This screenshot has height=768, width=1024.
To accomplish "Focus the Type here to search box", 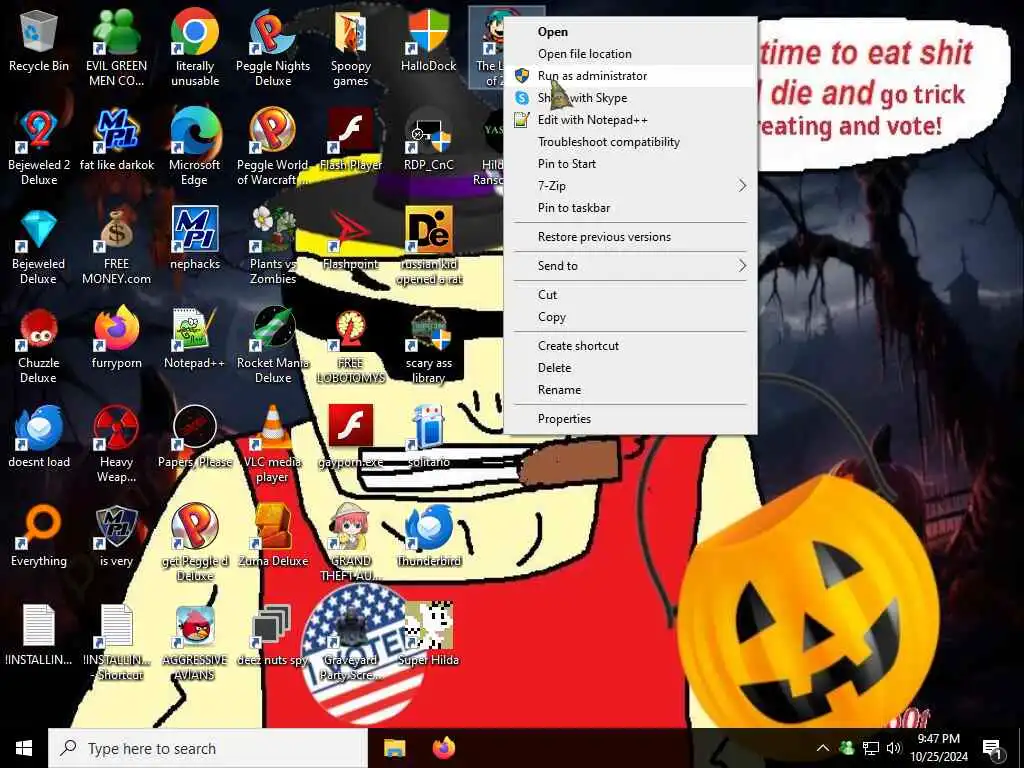I will [x=208, y=748].
